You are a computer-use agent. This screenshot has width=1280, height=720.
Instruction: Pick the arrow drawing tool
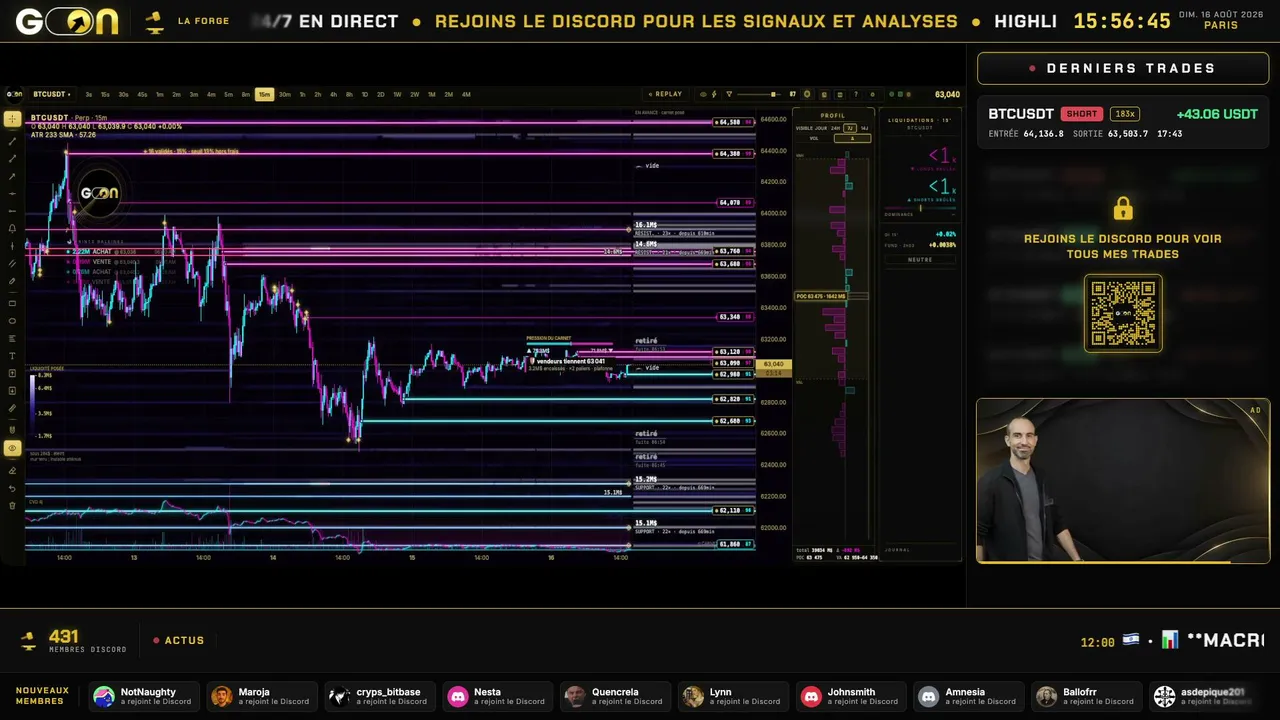point(12,176)
